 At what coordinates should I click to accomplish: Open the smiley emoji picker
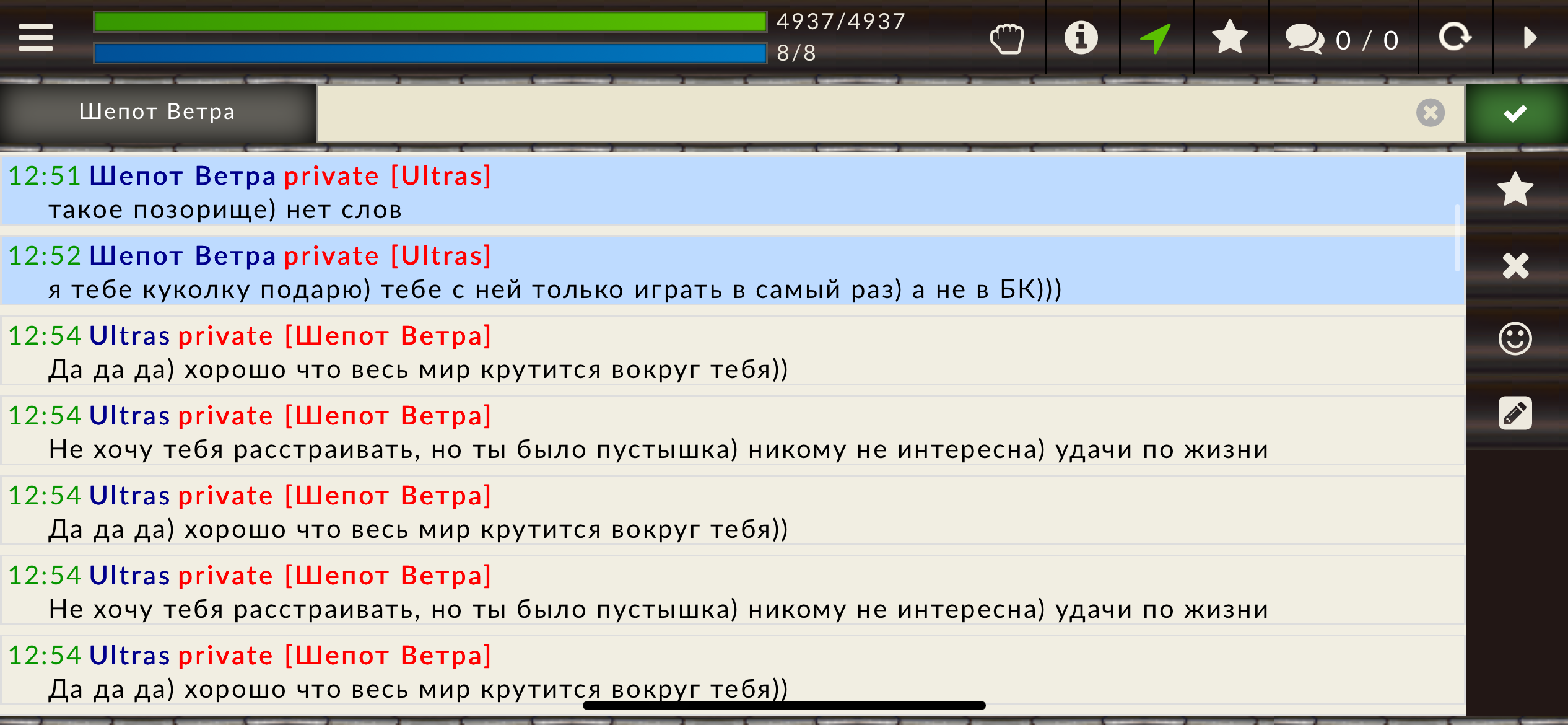tap(1515, 338)
